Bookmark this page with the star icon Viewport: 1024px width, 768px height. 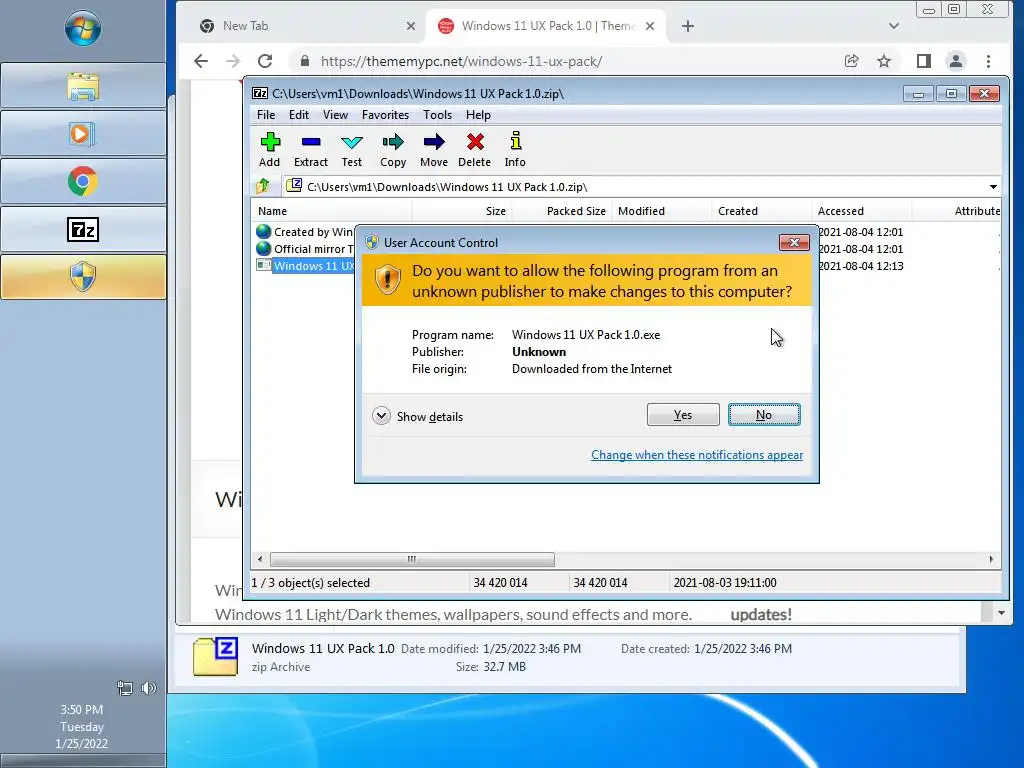(x=884, y=61)
